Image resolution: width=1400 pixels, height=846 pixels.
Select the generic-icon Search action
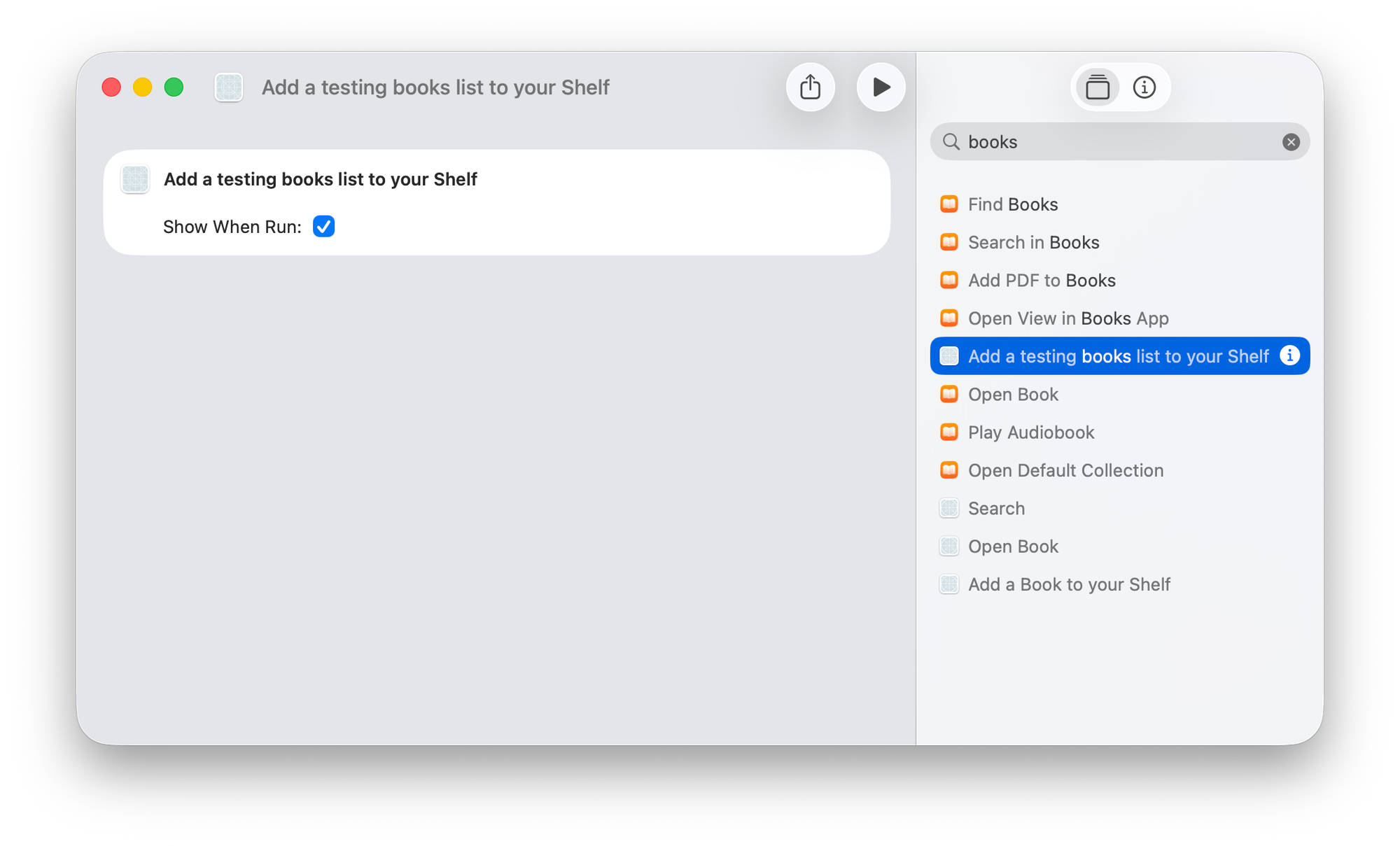click(x=995, y=509)
